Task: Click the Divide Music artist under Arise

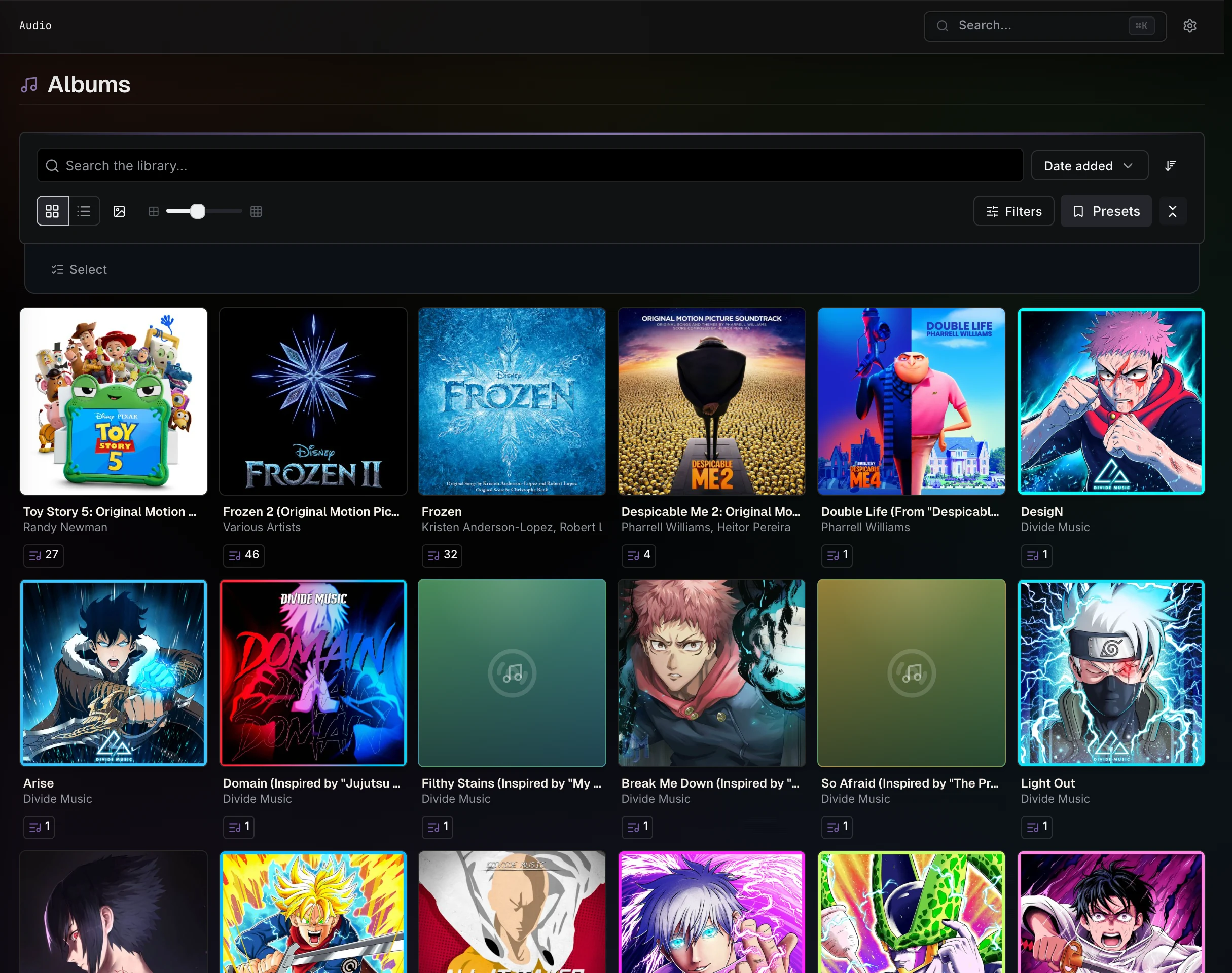Action: click(58, 799)
